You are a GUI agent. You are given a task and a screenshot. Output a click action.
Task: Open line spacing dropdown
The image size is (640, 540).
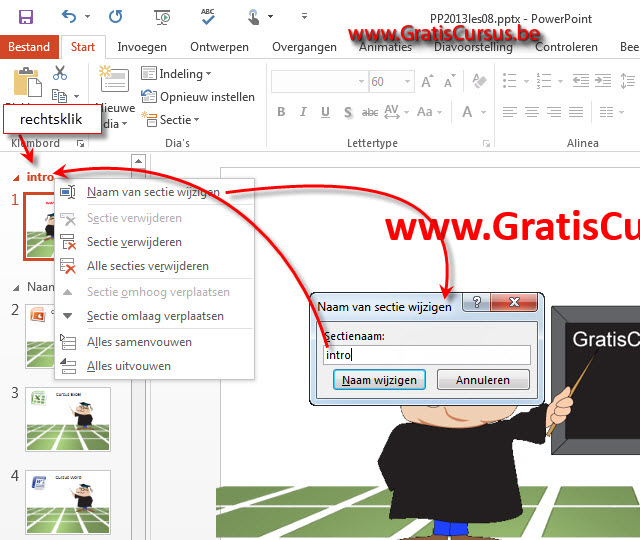(628, 80)
